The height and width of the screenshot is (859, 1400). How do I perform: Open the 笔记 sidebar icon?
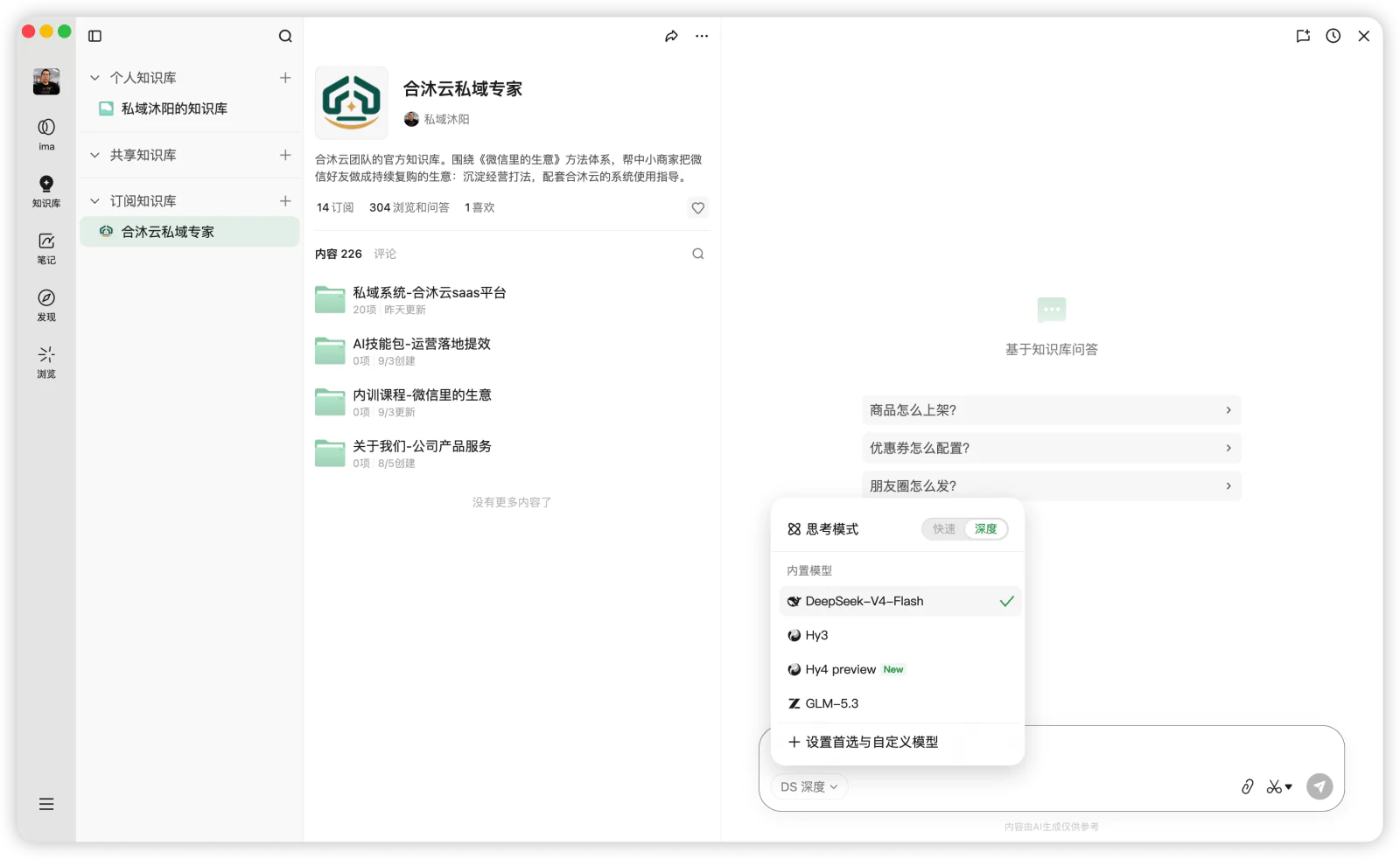click(46, 248)
